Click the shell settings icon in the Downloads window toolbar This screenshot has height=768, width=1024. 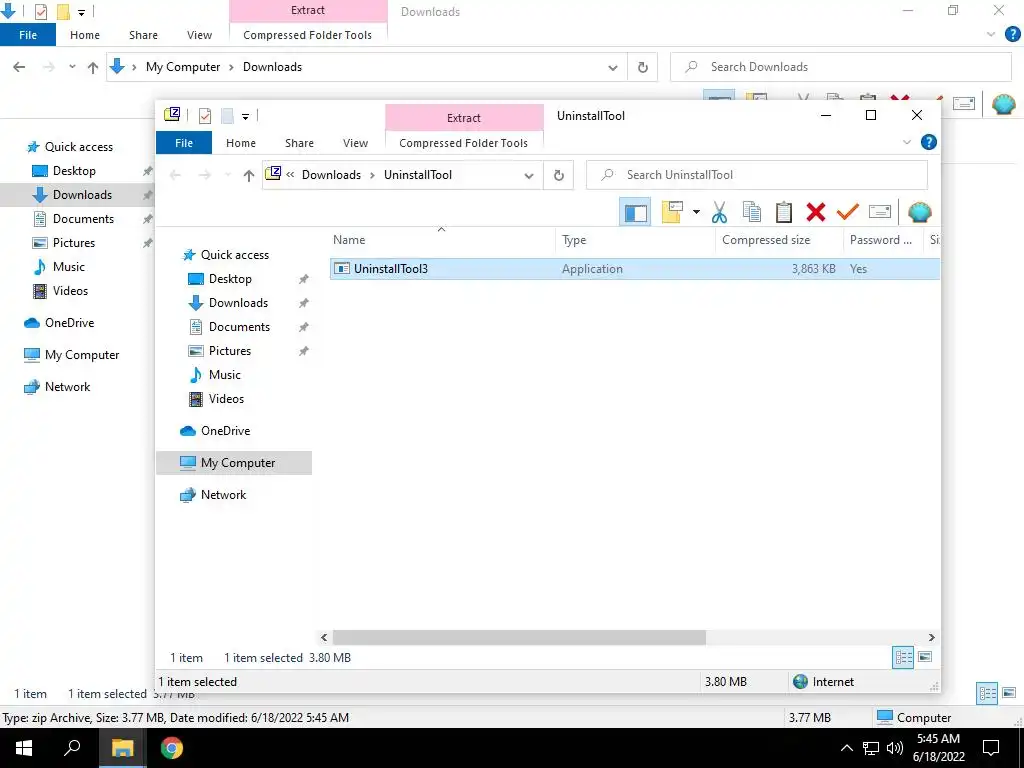(x=1003, y=104)
